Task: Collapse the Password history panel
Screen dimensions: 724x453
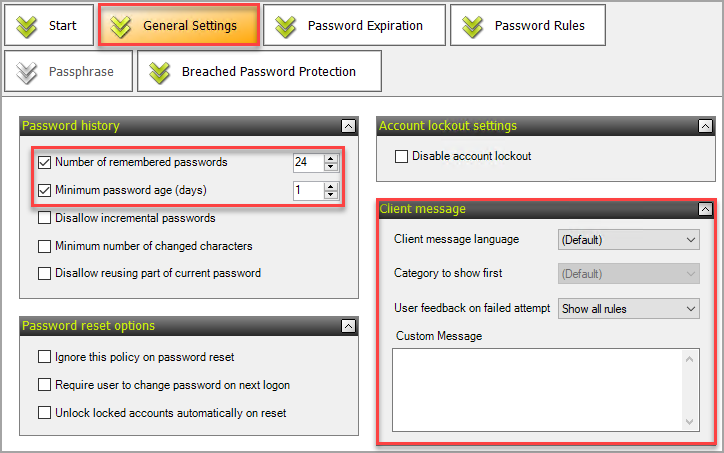Action: pyautogui.click(x=348, y=126)
